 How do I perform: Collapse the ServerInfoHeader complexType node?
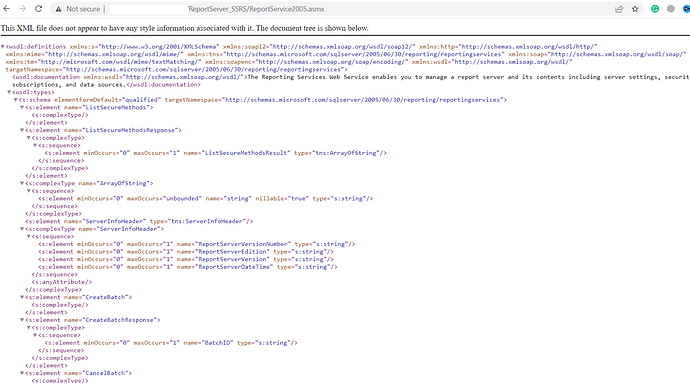[22, 228]
